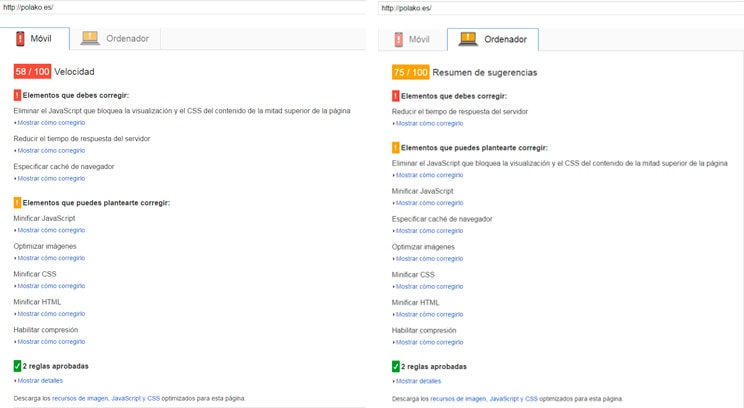Expand fix details under Optimizar imágenes in desktop report

pos(429,259)
